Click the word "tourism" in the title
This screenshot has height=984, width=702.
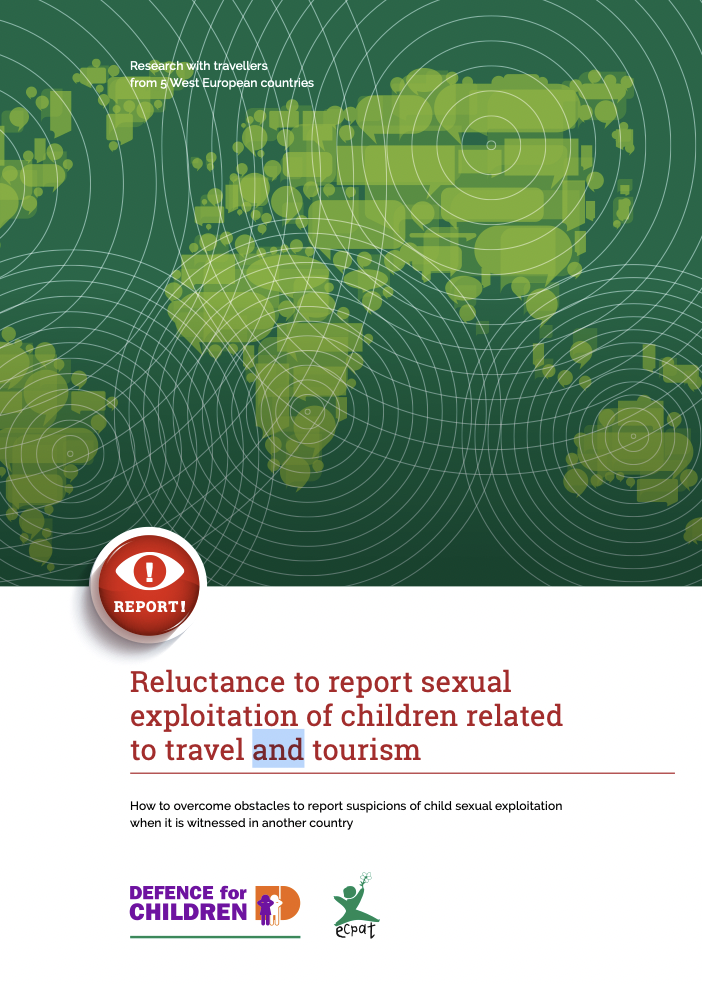(x=366, y=750)
